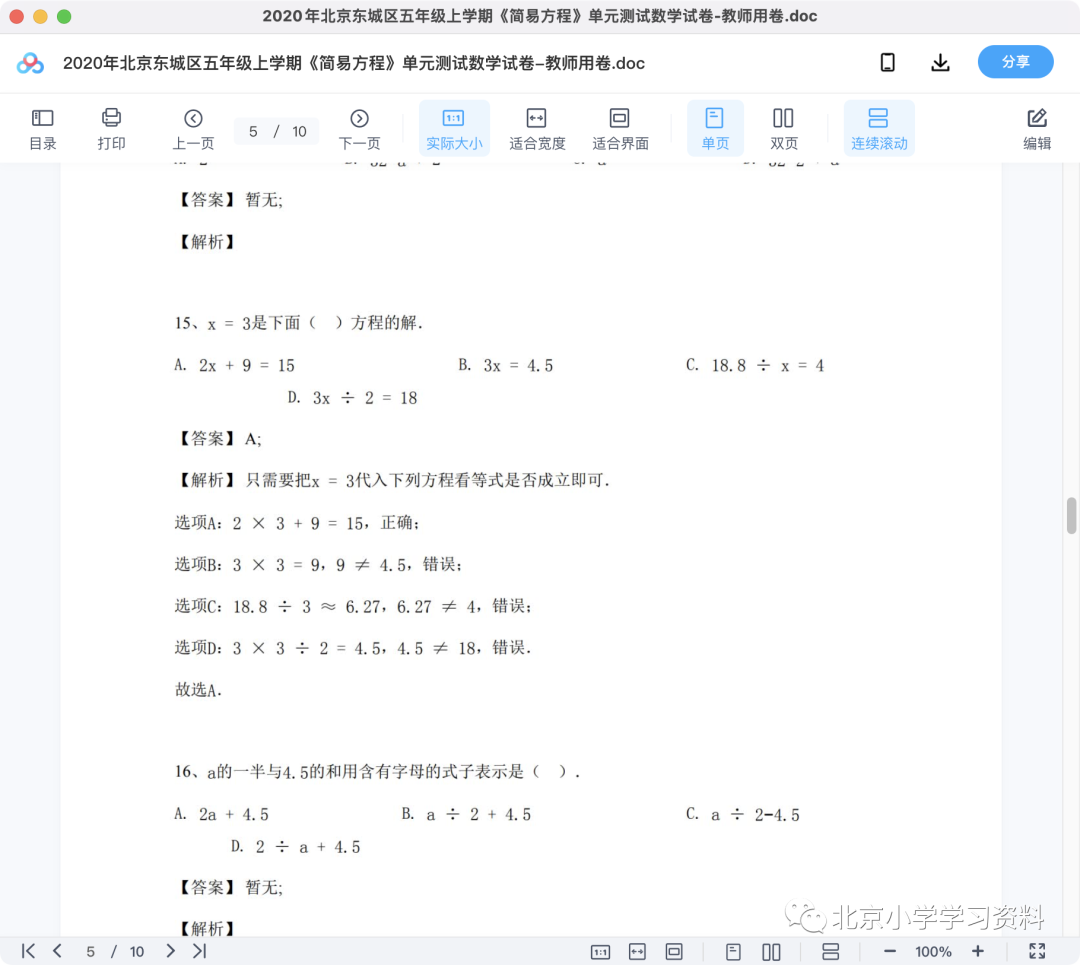Click question 16 text about a的一半
The height and width of the screenshot is (965, 1080).
[377, 771]
